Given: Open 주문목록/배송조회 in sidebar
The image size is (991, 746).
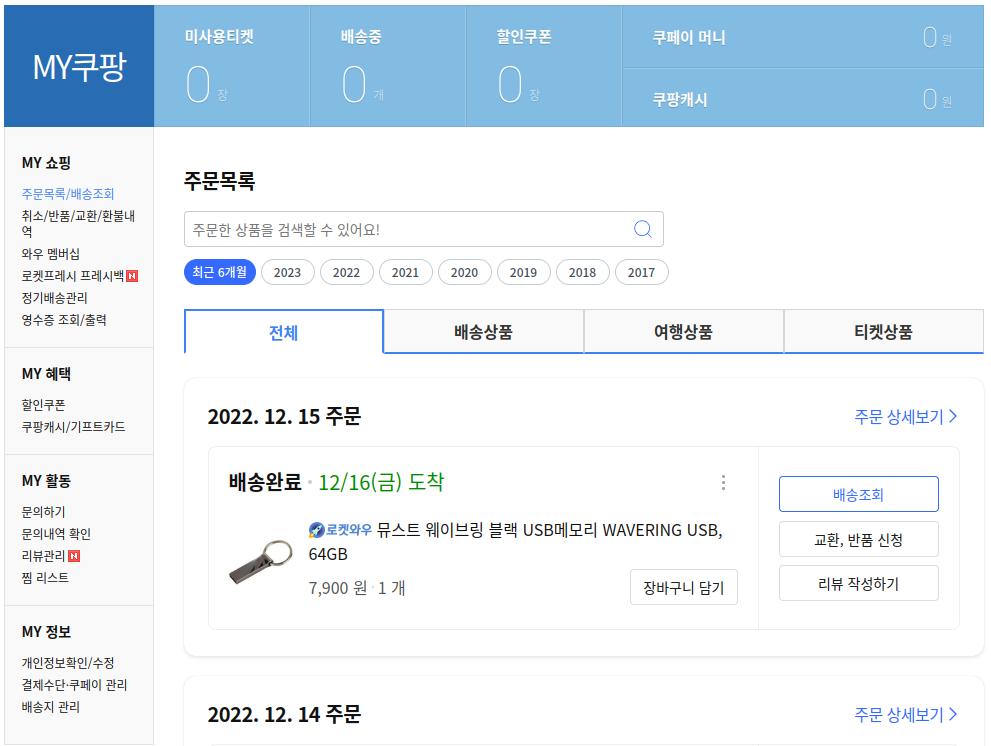Looking at the screenshot, I should click(x=68, y=193).
